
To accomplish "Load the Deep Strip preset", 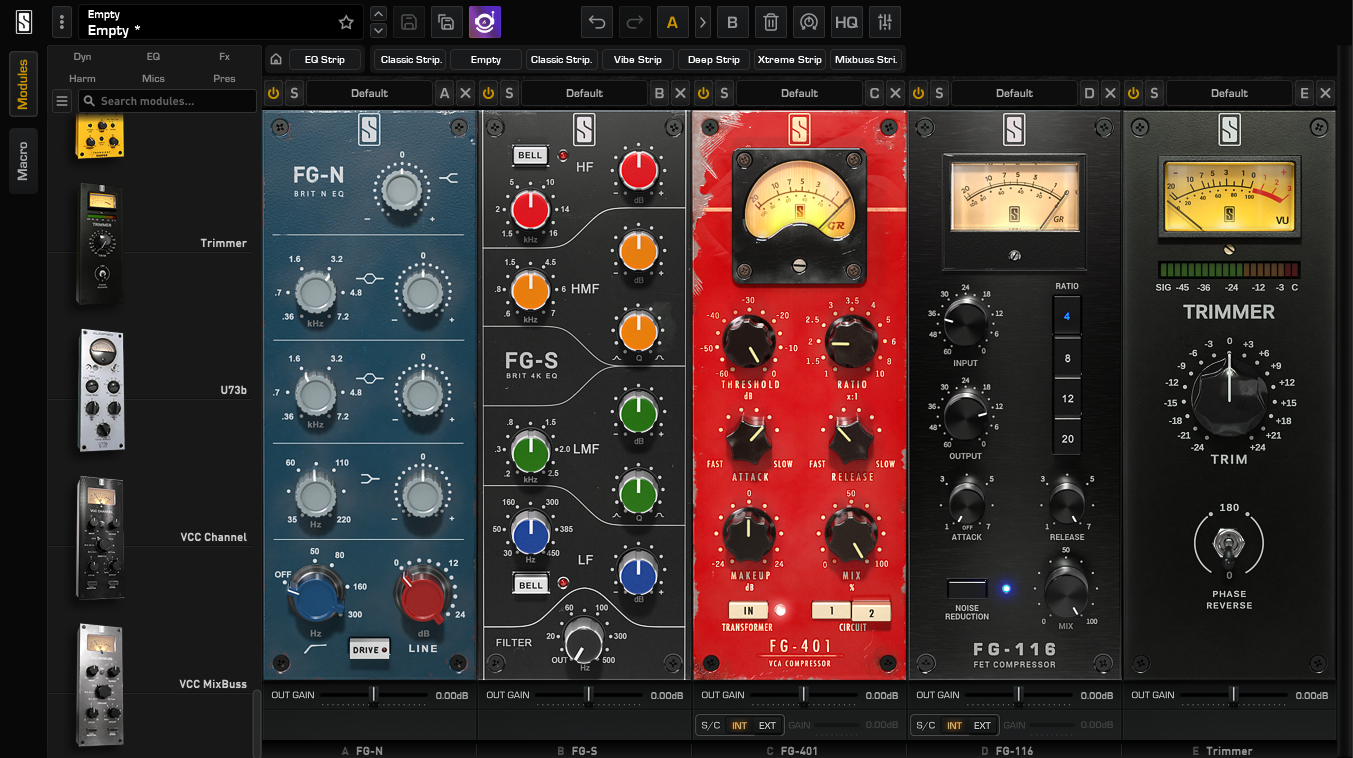I will (x=714, y=59).
